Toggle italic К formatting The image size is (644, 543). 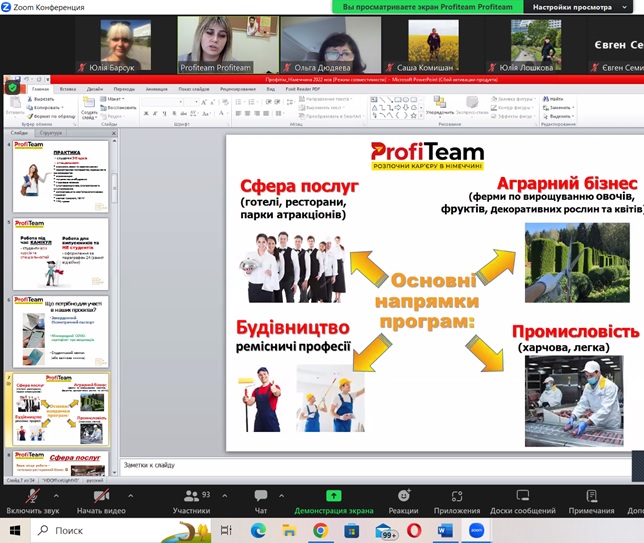[155, 113]
